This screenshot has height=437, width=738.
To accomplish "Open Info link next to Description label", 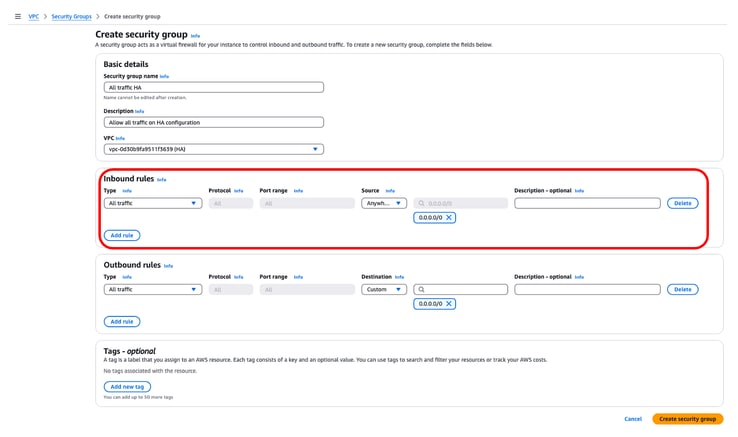I will pos(139,112).
